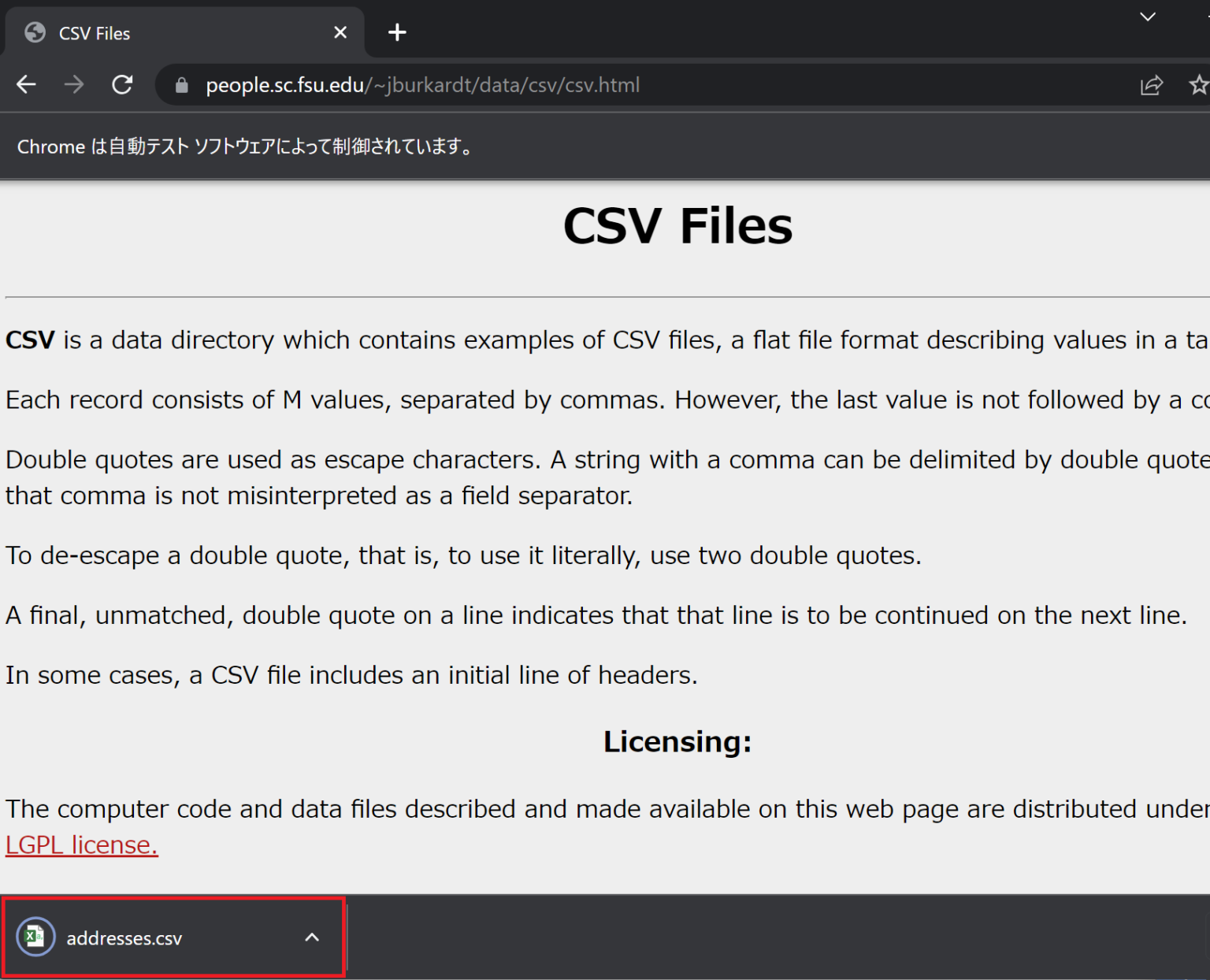The image size is (1210, 980).
Task: Open a new tab with plus button
Action: [x=397, y=32]
